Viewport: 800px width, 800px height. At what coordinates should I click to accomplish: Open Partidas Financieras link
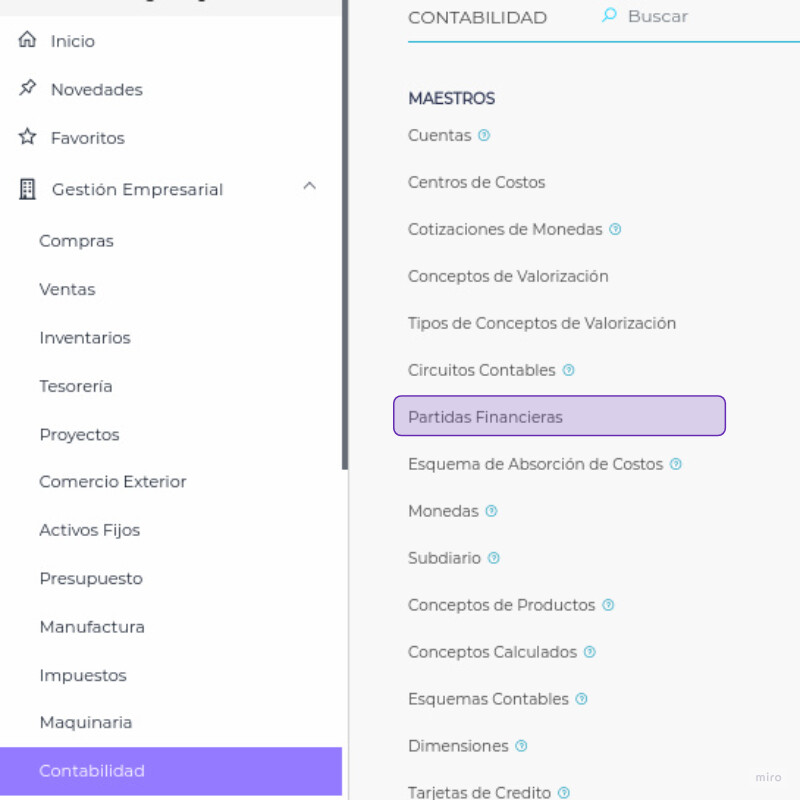486,417
